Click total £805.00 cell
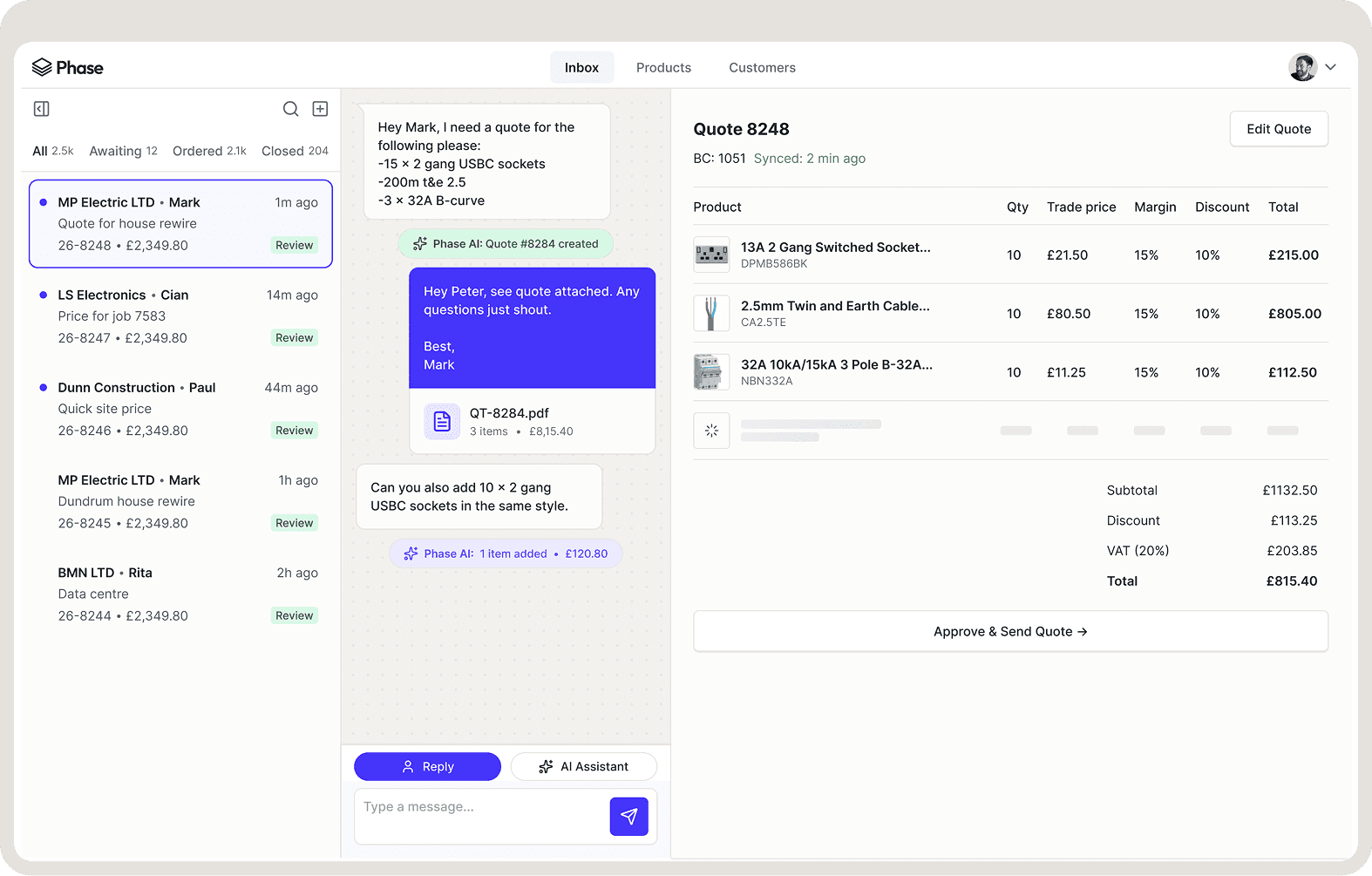This screenshot has height=876, width=1372. pos(1294,314)
